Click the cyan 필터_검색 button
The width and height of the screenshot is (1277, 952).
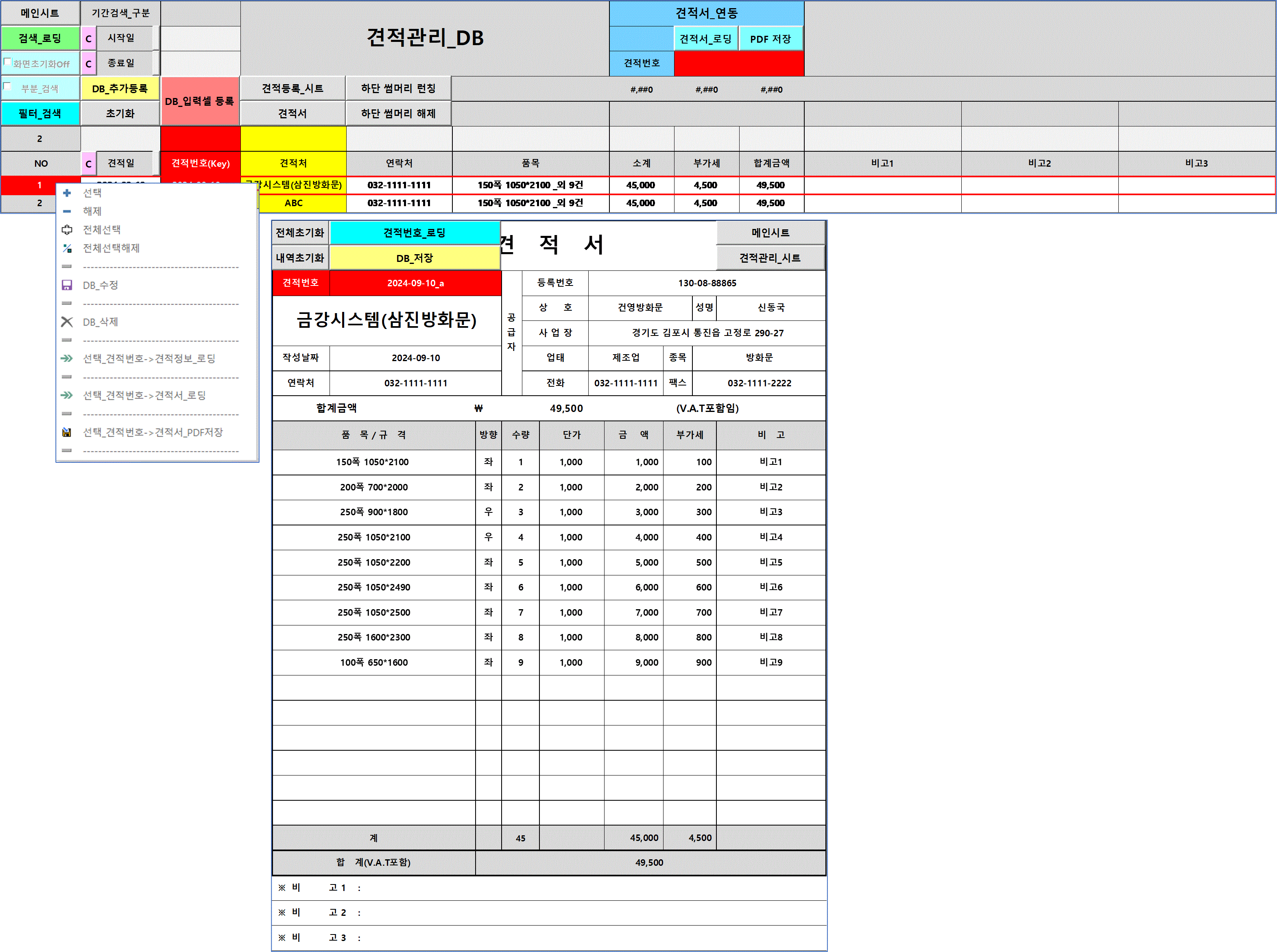coord(40,113)
